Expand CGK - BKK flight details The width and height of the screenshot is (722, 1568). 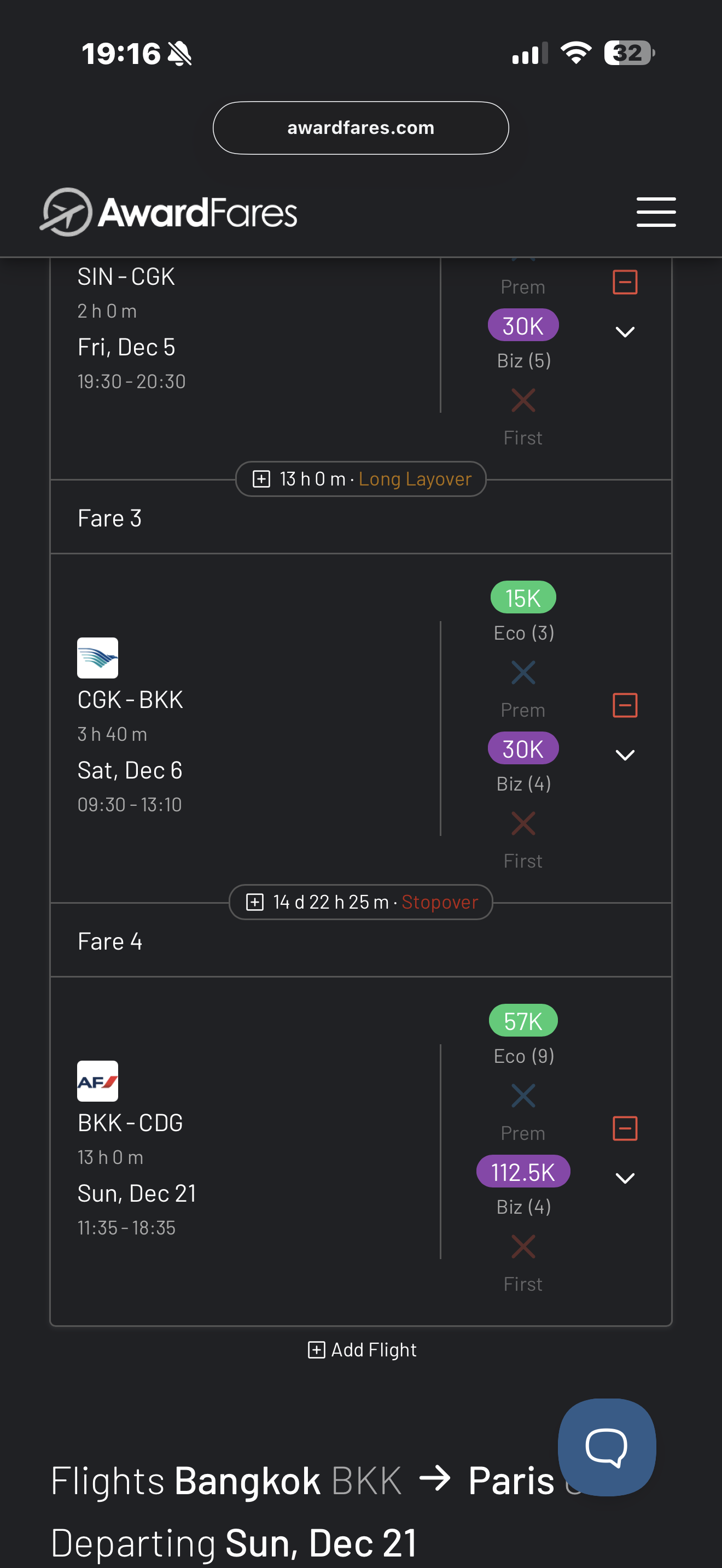pyautogui.click(x=625, y=755)
